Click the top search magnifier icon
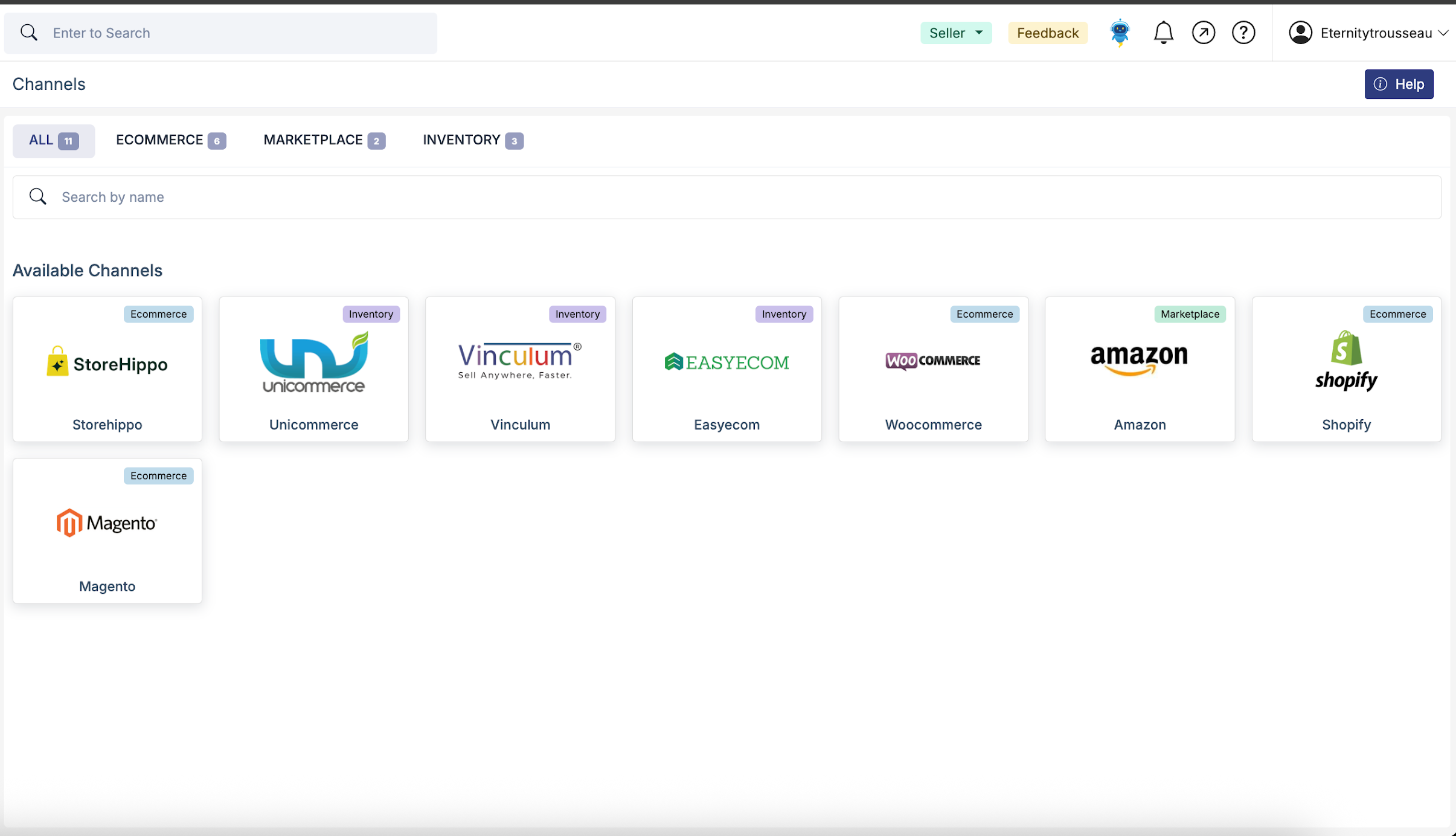Viewport: 1456px width, 836px height. pos(28,33)
